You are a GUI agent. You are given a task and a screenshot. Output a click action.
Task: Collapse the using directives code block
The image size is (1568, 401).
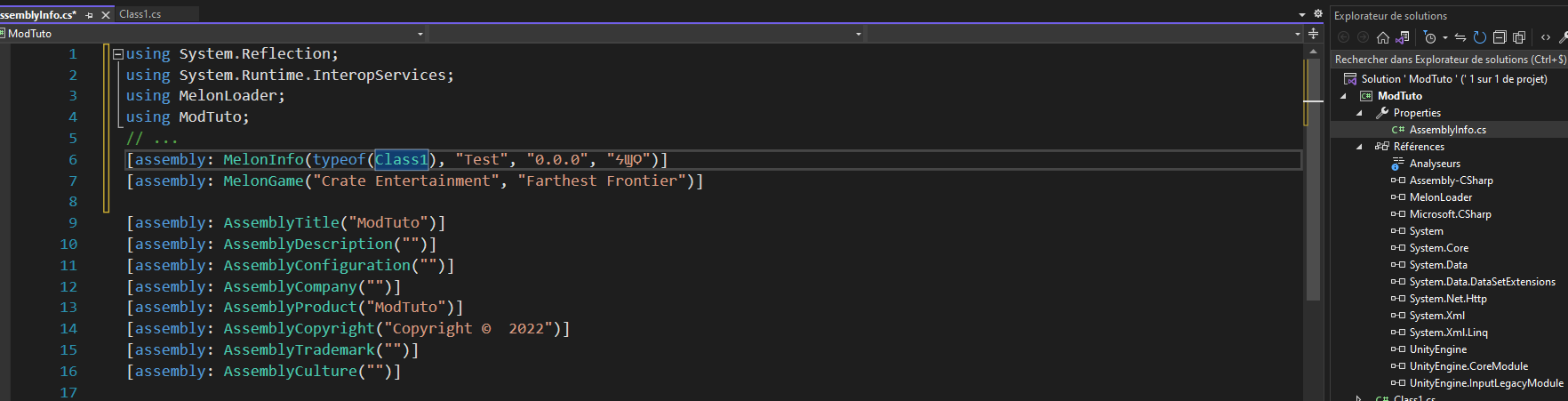point(118,54)
